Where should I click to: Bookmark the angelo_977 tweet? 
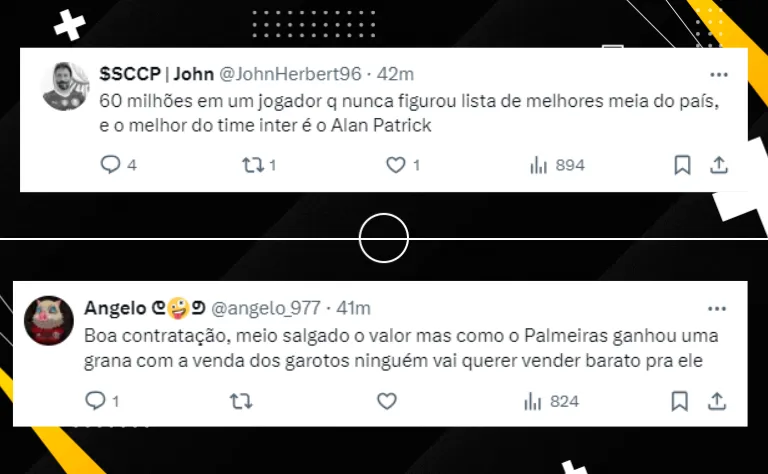(679, 401)
